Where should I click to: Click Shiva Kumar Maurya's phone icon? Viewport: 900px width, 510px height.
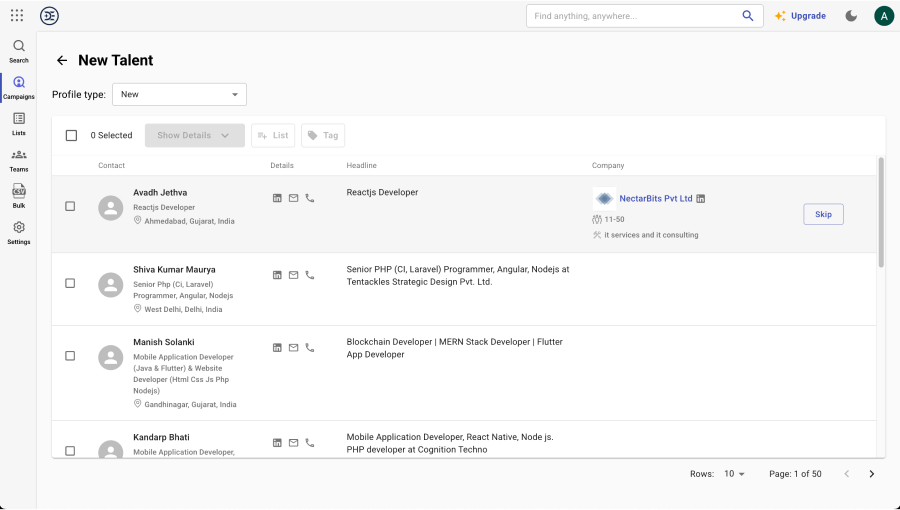310,275
